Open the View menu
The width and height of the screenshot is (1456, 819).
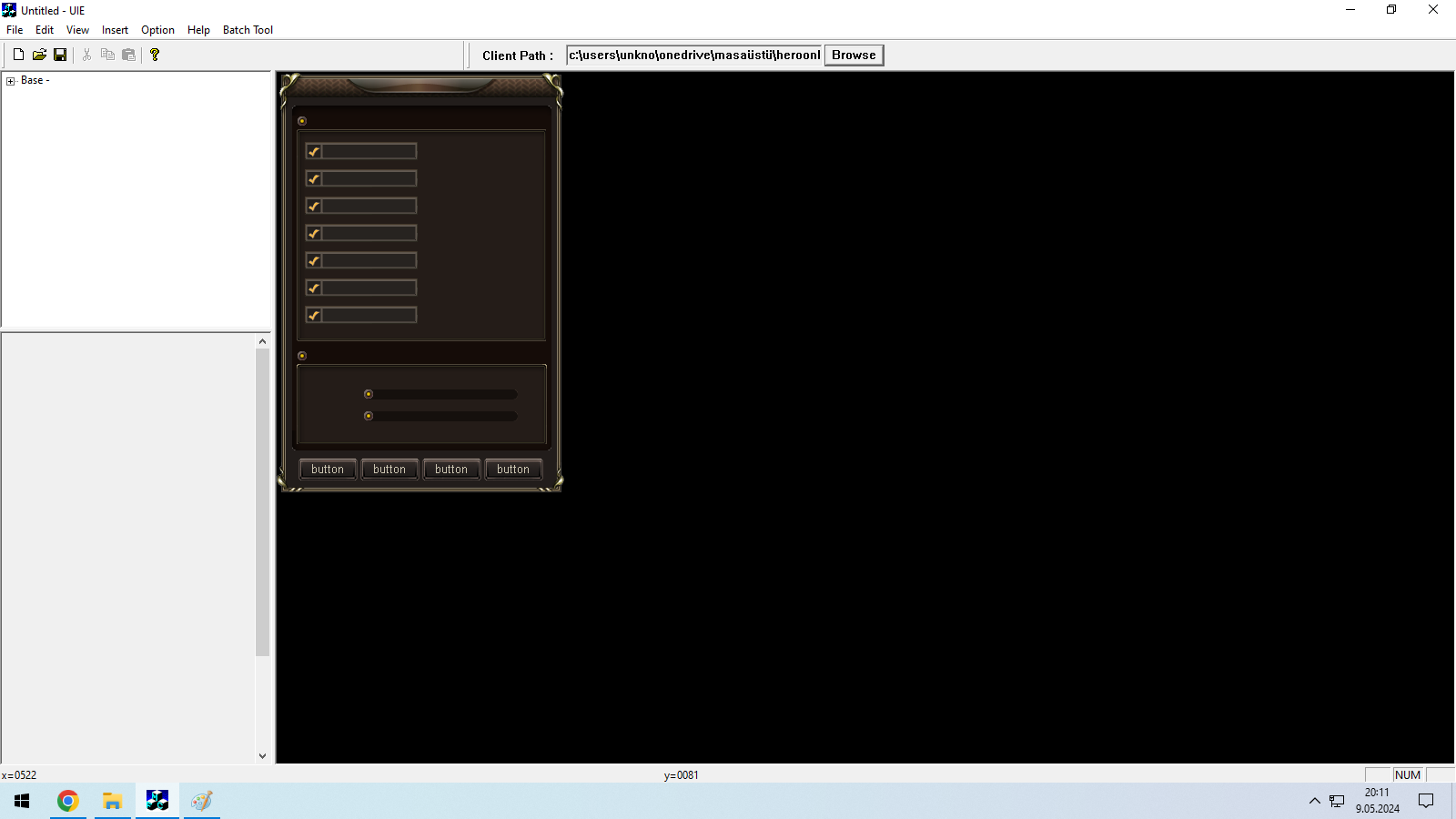[77, 30]
